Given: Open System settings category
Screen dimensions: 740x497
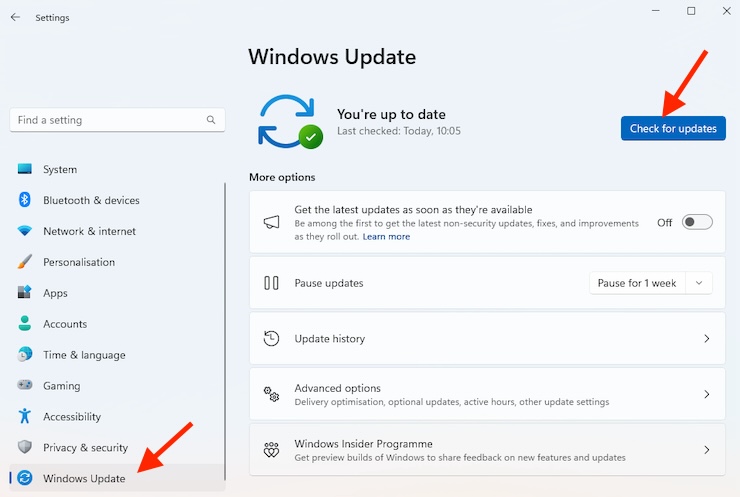Looking at the screenshot, I should tap(117, 169).
